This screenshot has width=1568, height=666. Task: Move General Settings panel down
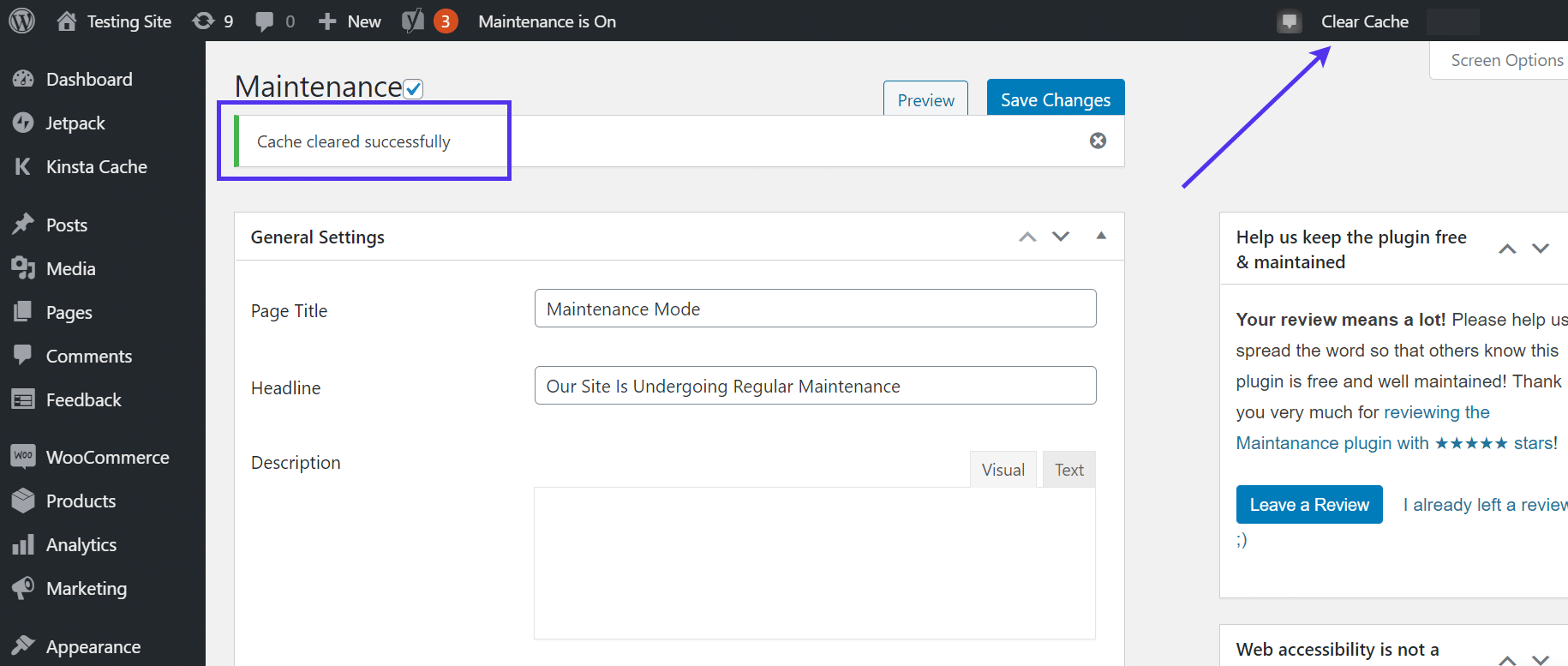coord(1061,237)
